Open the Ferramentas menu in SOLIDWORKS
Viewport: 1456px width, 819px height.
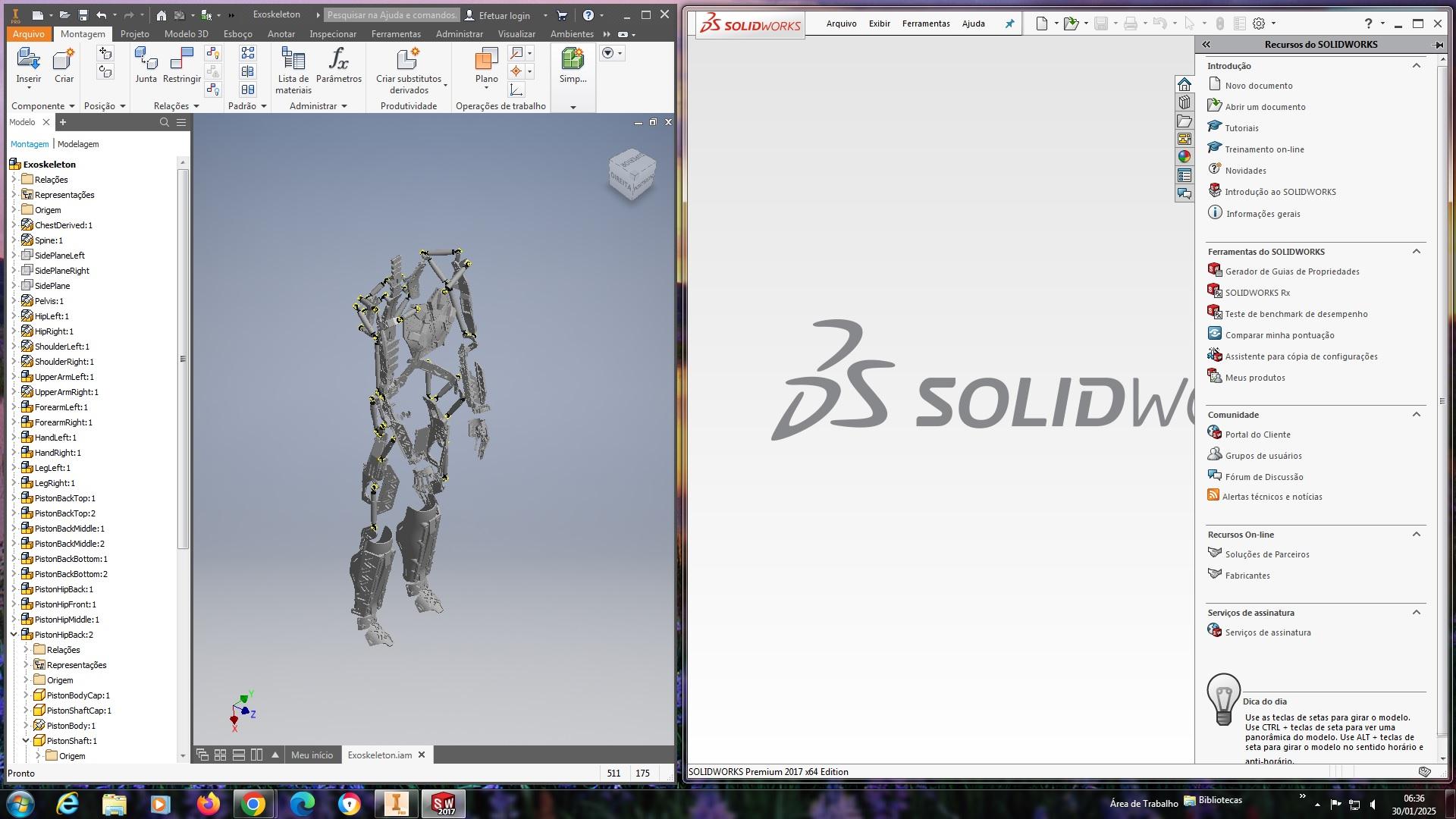click(925, 24)
